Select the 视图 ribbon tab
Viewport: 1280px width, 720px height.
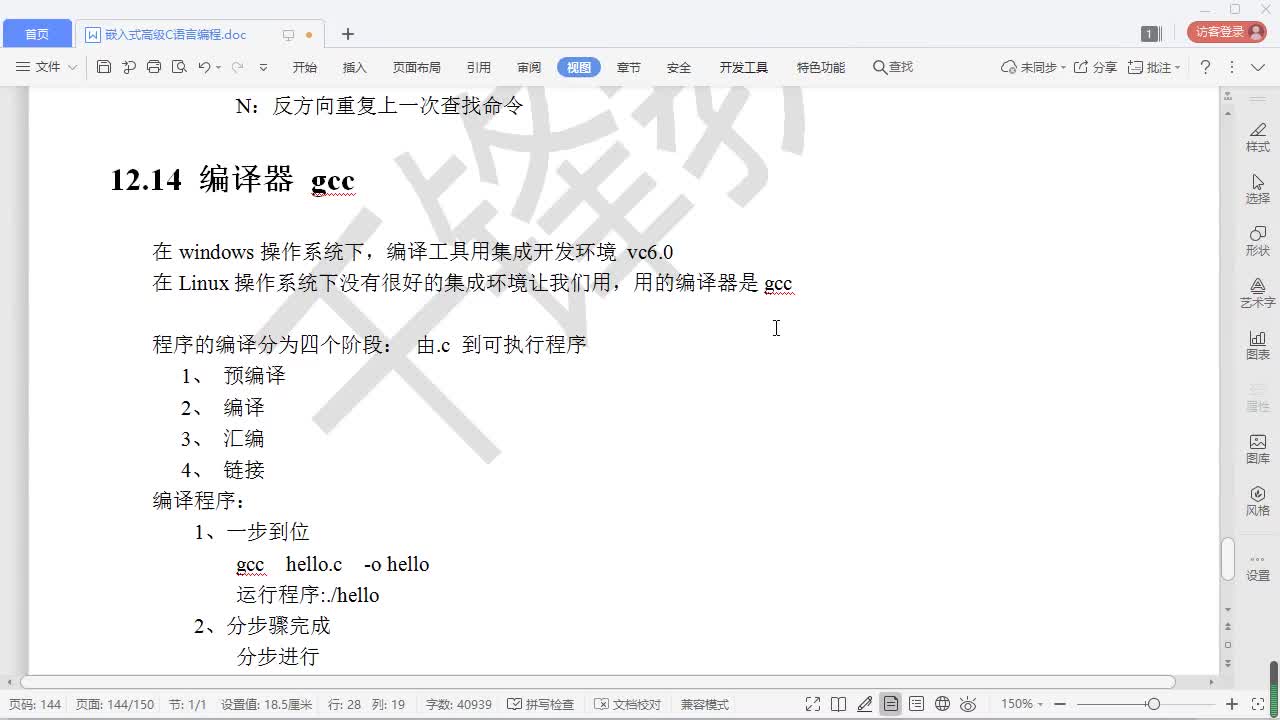pyautogui.click(x=579, y=67)
